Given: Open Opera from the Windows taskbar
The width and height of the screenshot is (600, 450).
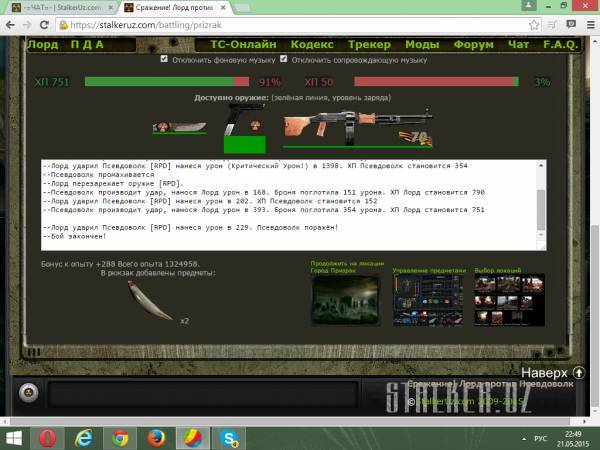Looking at the screenshot, I should pyautogui.click(x=46, y=437).
